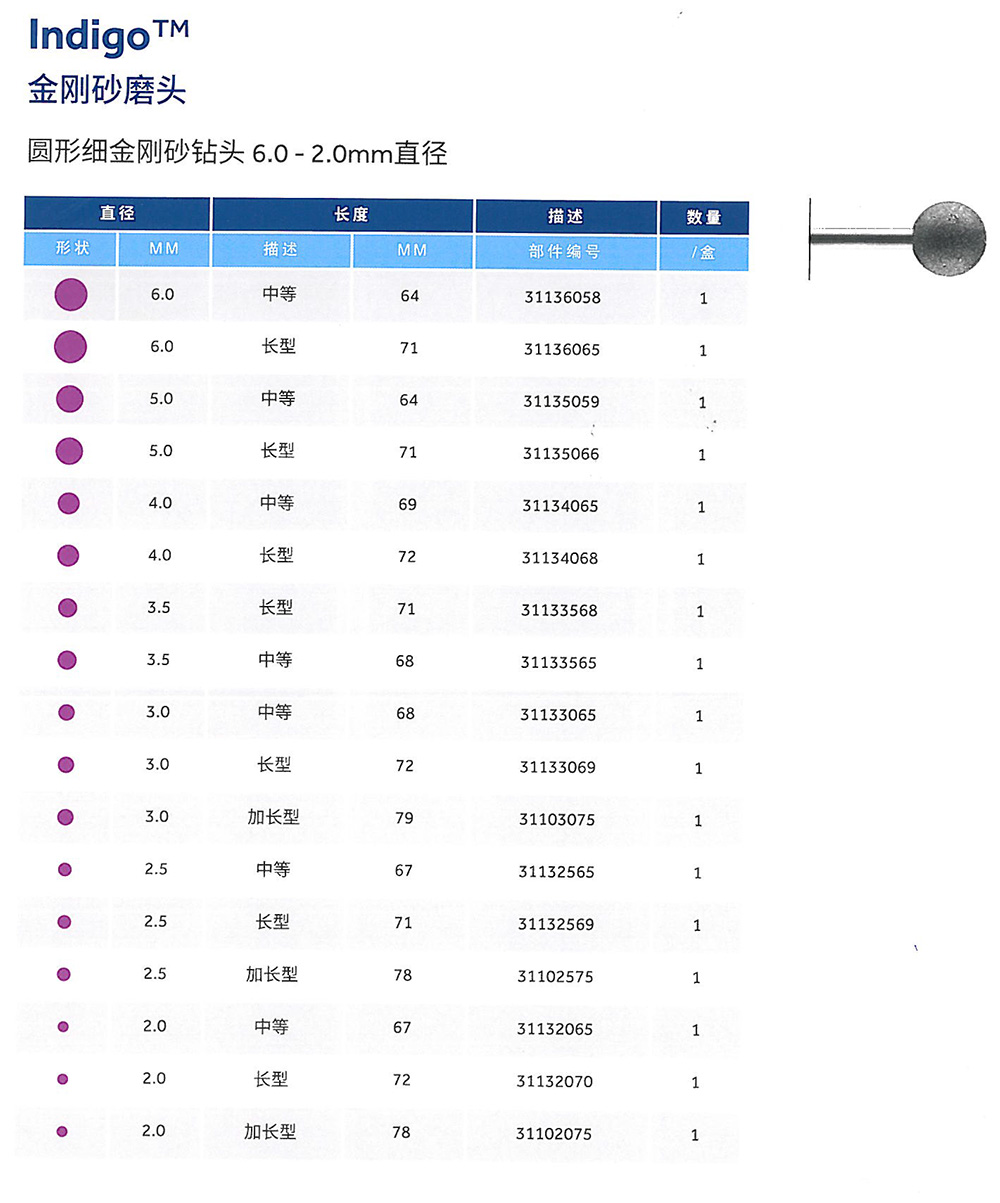Click the 2.0 diameter in row 31132070
The height and width of the screenshot is (1203, 1000).
pyautogui.click(x=154, y=1078)
